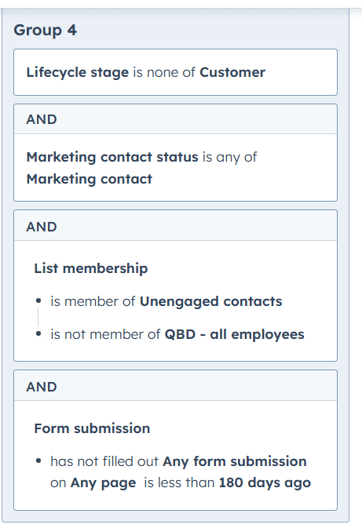The height and width of the screenshot is (528, 362).
Task: Click the 'is any of' operator text
Action: 230,157
